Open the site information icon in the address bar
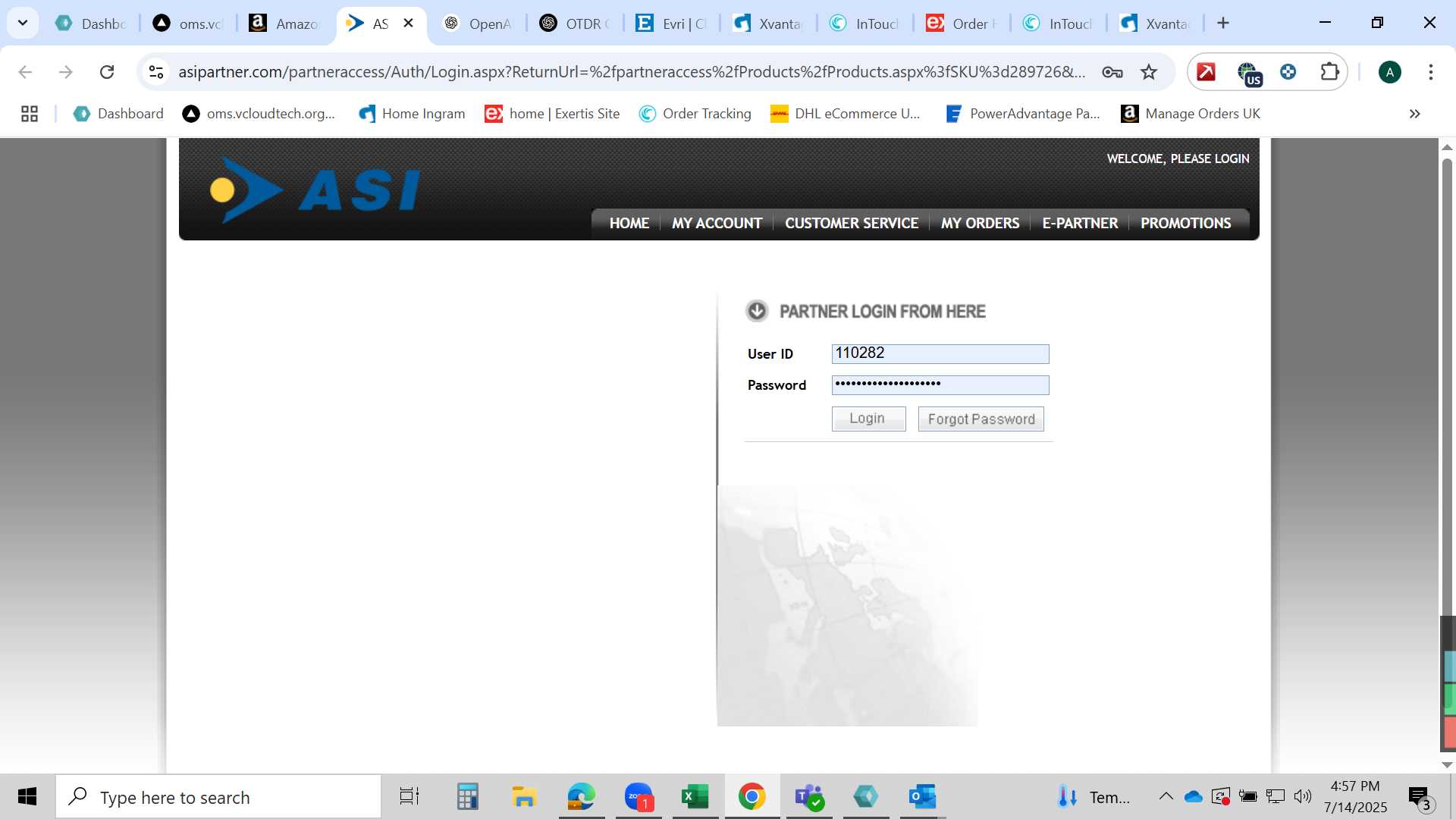This screenshot has width=1456, height=819. [156, 72]
